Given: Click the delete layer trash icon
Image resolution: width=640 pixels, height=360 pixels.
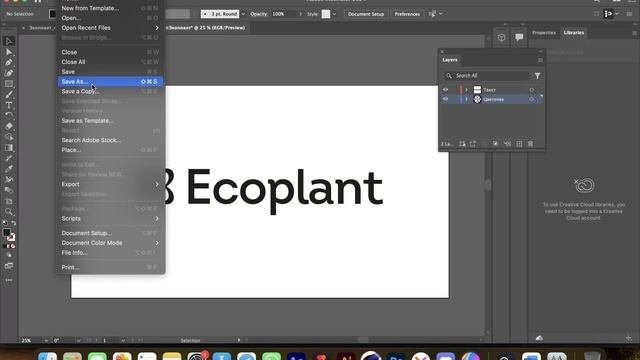Looking at the screenshot, I should point(530,144).
